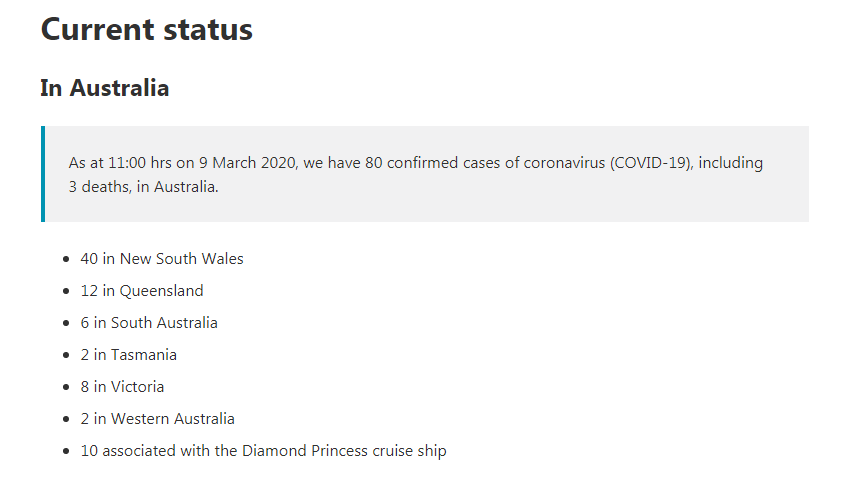Select the '6 in South Australia' item
Screen dimensions: 843x486
click(149, 323)
